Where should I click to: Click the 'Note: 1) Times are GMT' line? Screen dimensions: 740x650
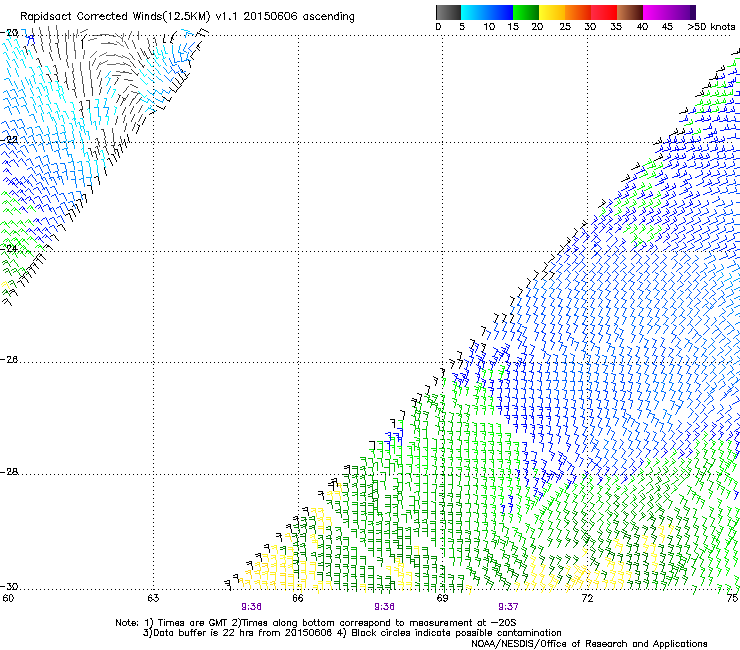(x=316, y=623)
